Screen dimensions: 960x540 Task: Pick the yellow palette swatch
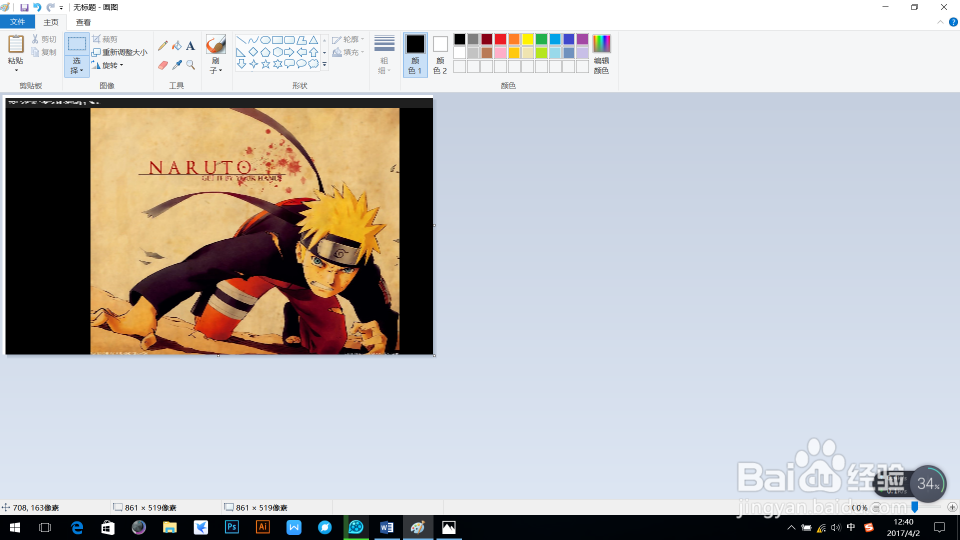coord(528,39)
